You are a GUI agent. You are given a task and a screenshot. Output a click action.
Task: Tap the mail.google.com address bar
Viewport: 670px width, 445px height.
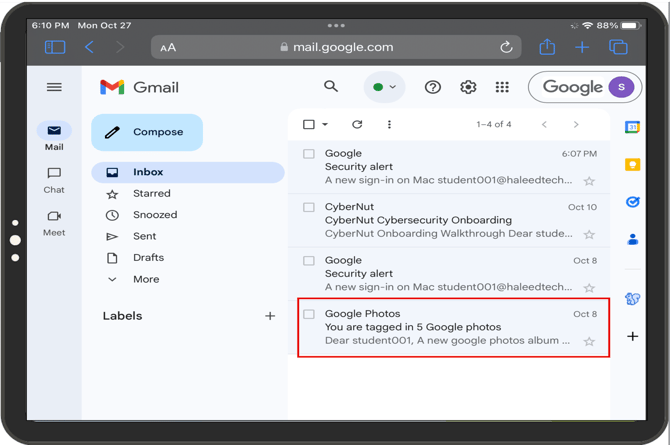point(337,47)
